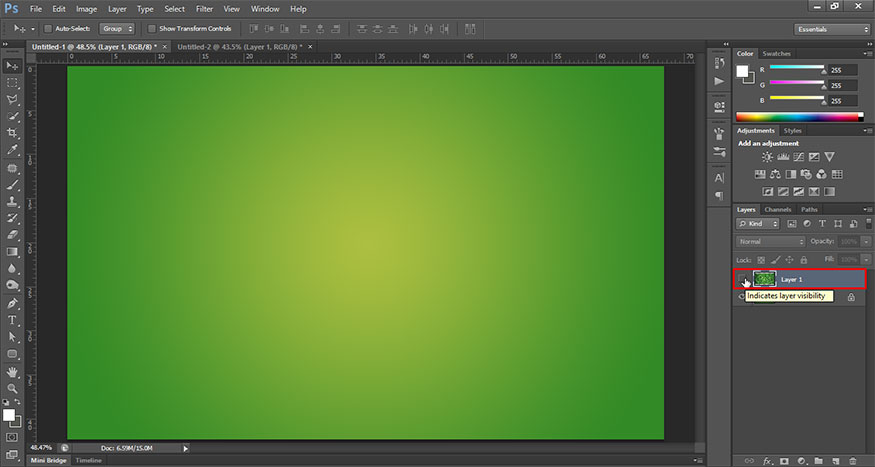
Task: Open the History panel icon
Action: coord(719,64)
